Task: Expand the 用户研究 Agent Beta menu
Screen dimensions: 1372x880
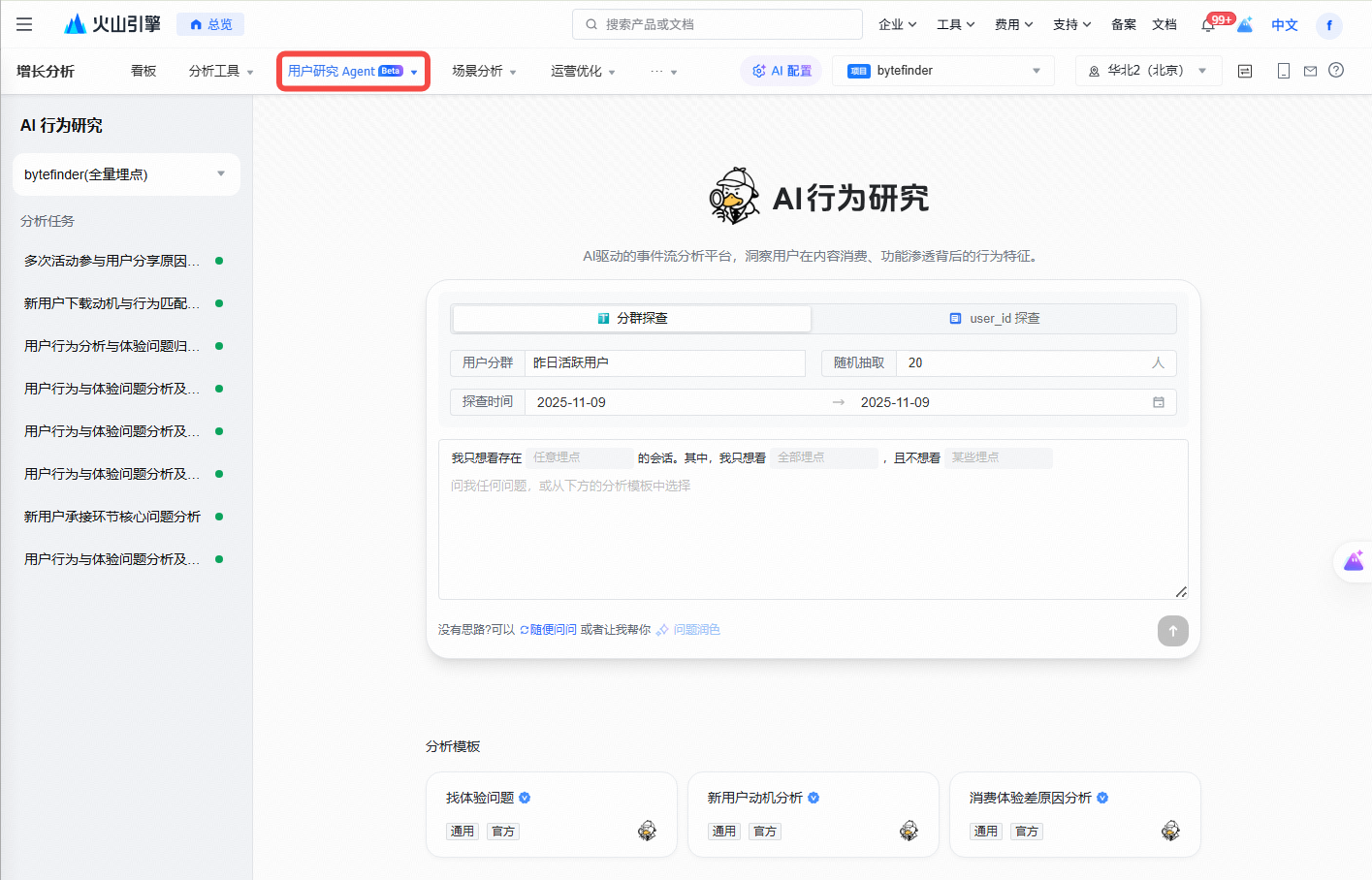Action: pos(353,71)
